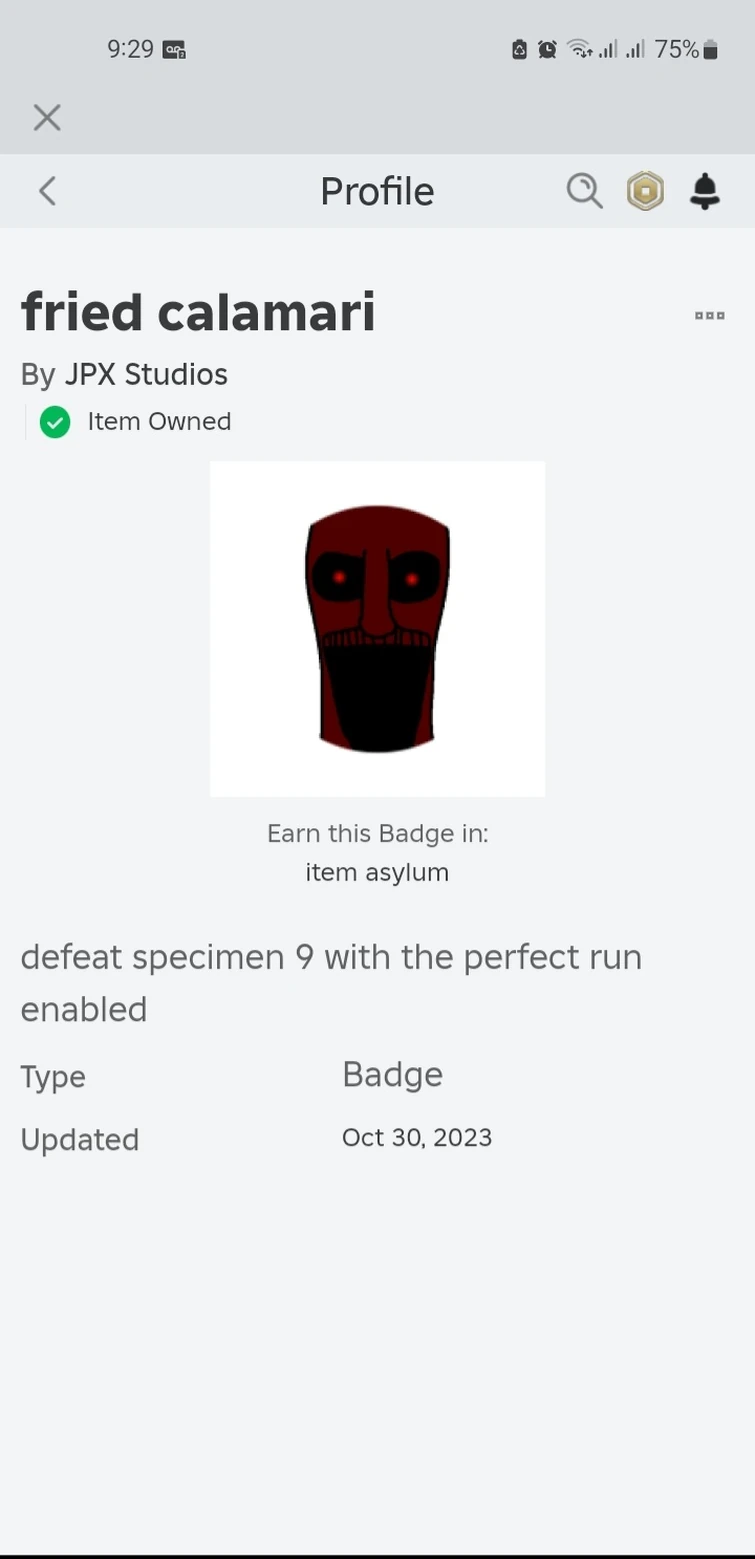Close the profile overlay with the X icon
755x1559 pixels.
pos(46,117)
